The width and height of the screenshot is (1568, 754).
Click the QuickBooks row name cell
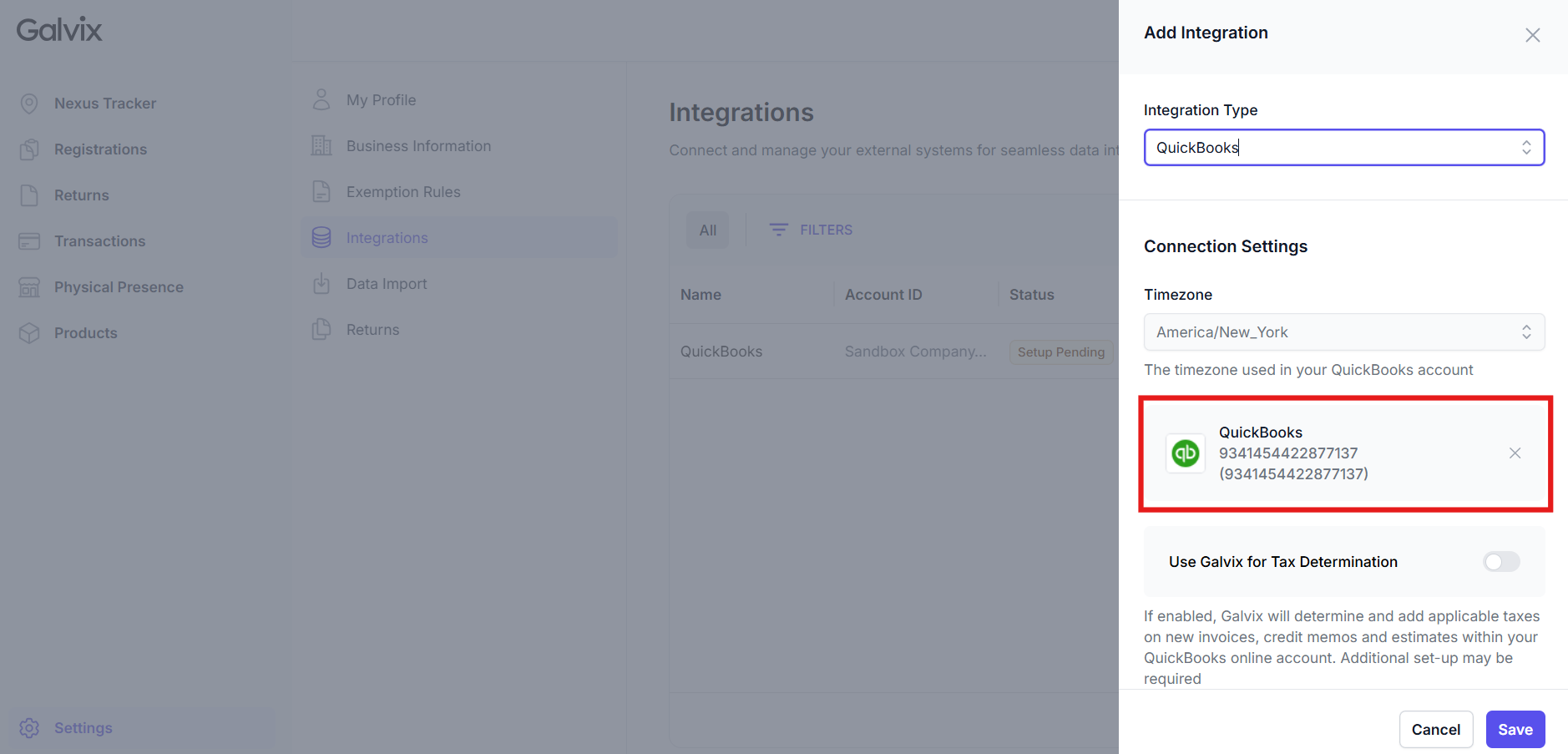point(721,352)
